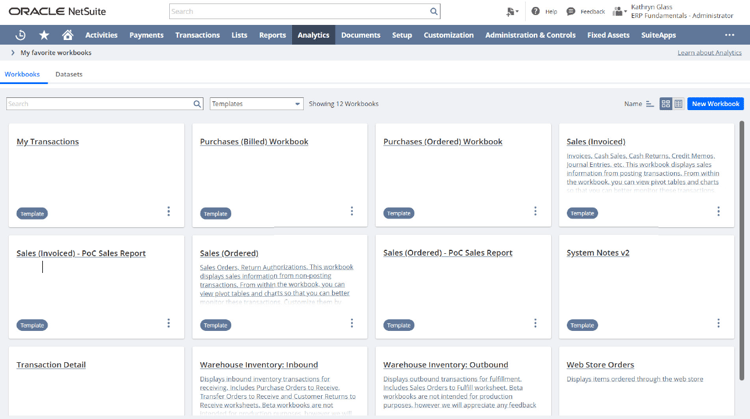Click the New Workbook button
Image resolution: width=750 pixels, height=419 pixels.
tap(716, 104)
